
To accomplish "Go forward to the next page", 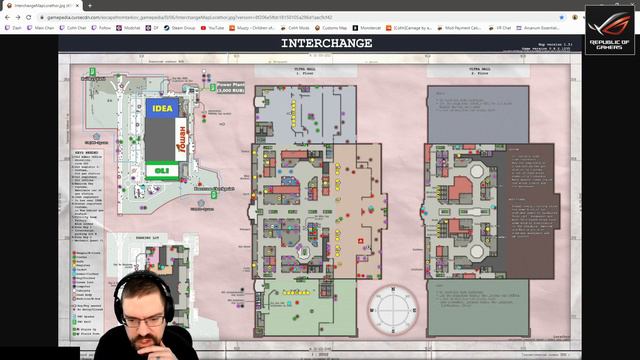I will pyautogui.click(x=18, y=18).
